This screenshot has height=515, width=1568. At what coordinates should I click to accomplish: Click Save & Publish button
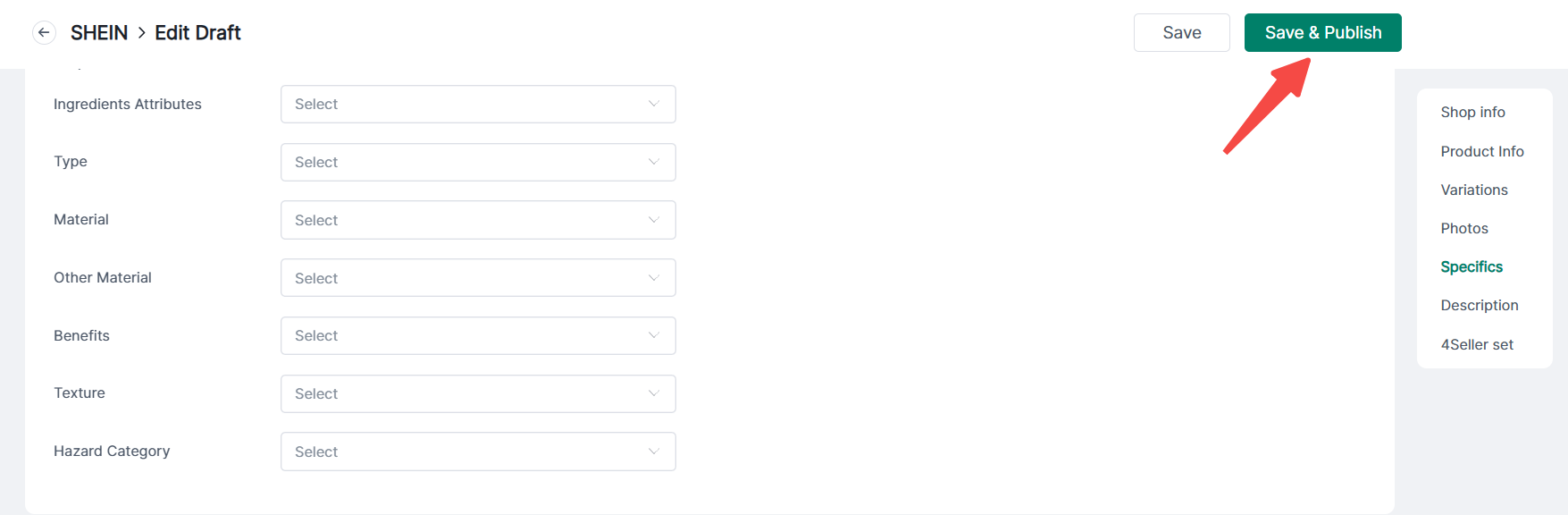pyautogui.click(x=1322, y=33)
